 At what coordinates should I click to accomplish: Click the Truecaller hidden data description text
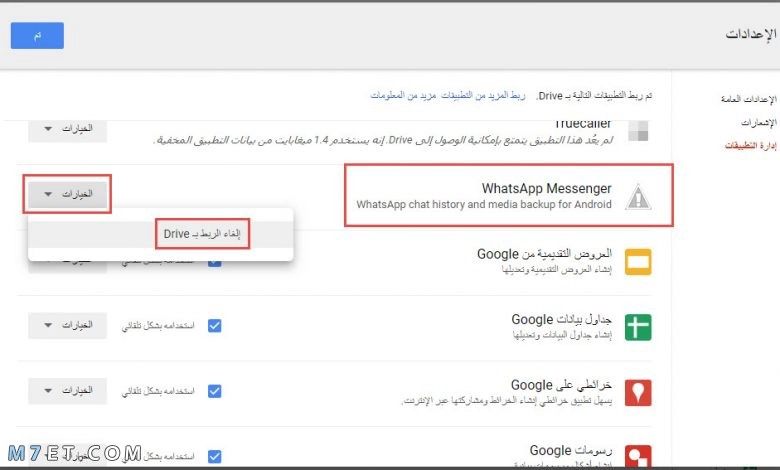click(383, 141)
